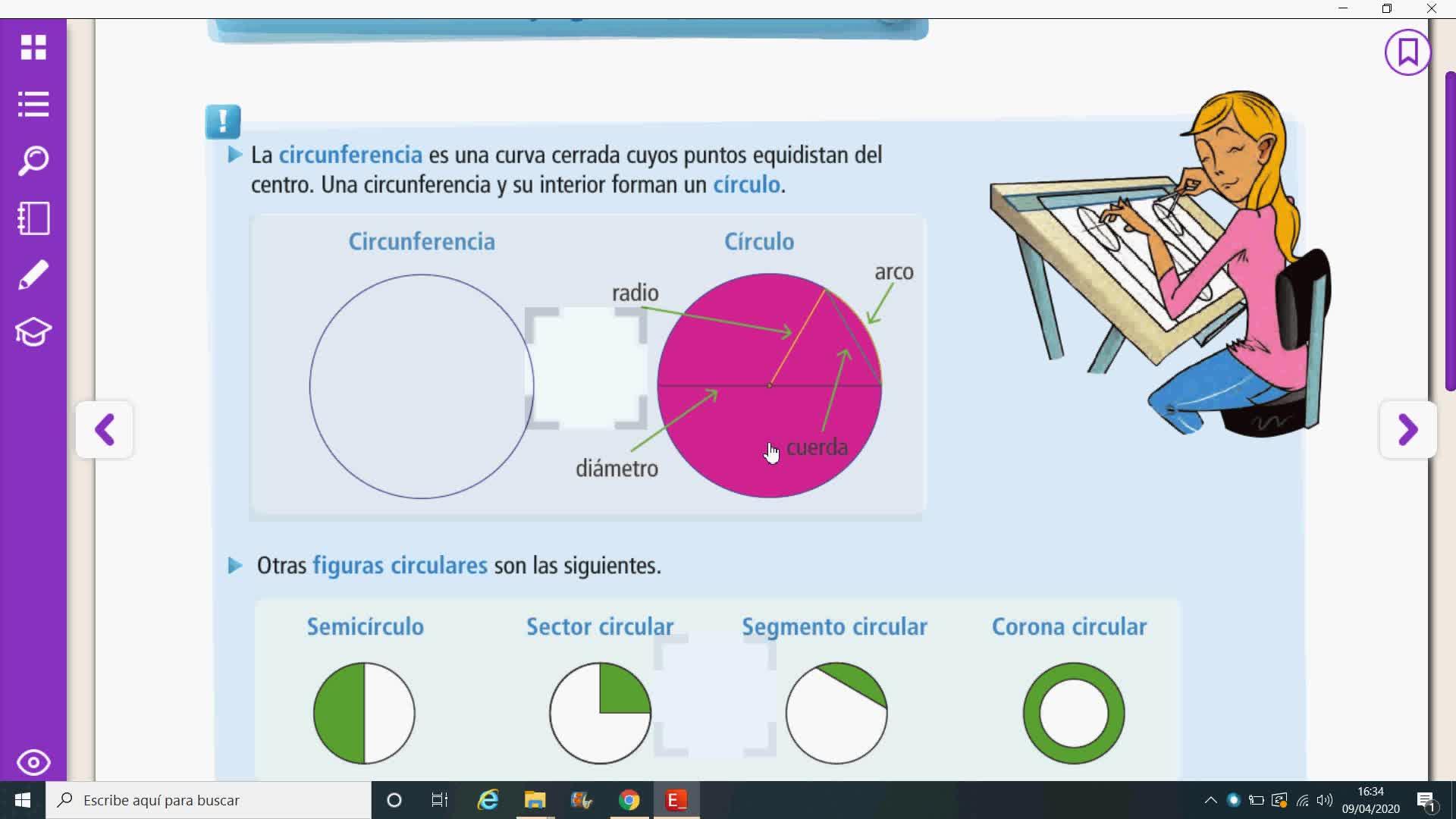Open the graduation cap resources icon

pyautogui.click(x=33, y=332)
